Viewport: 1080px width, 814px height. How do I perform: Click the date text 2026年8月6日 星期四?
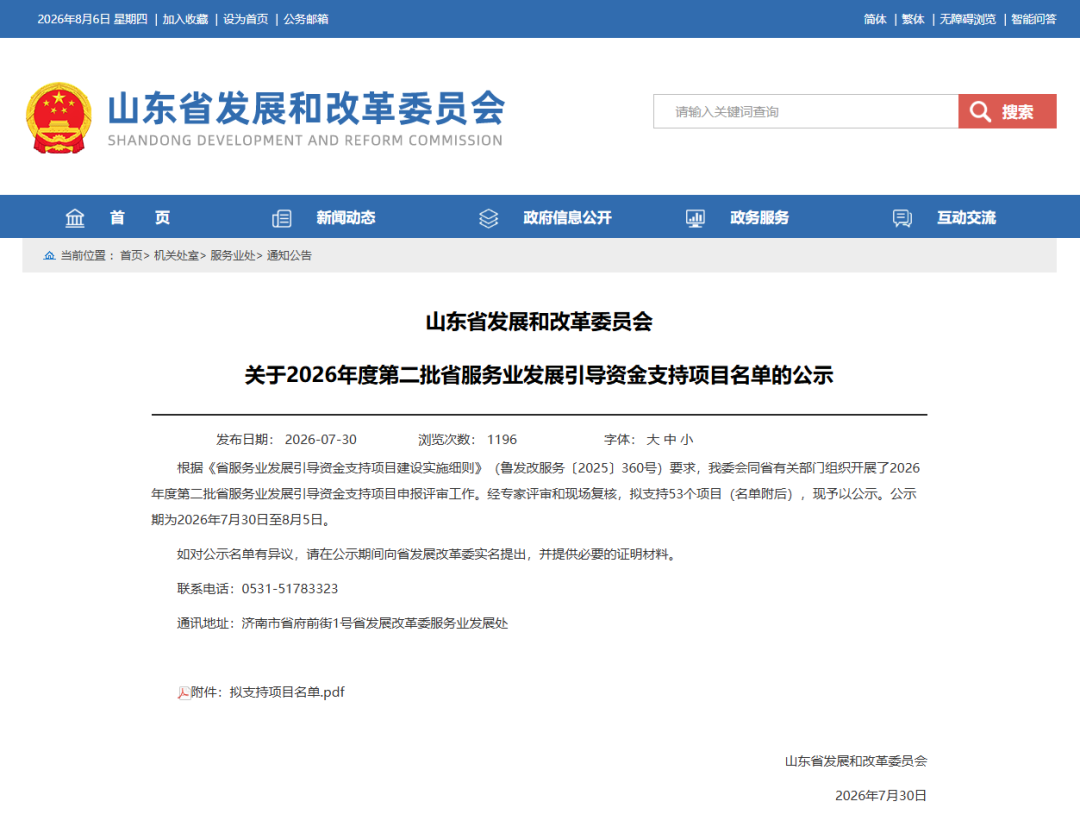(92, 19)
